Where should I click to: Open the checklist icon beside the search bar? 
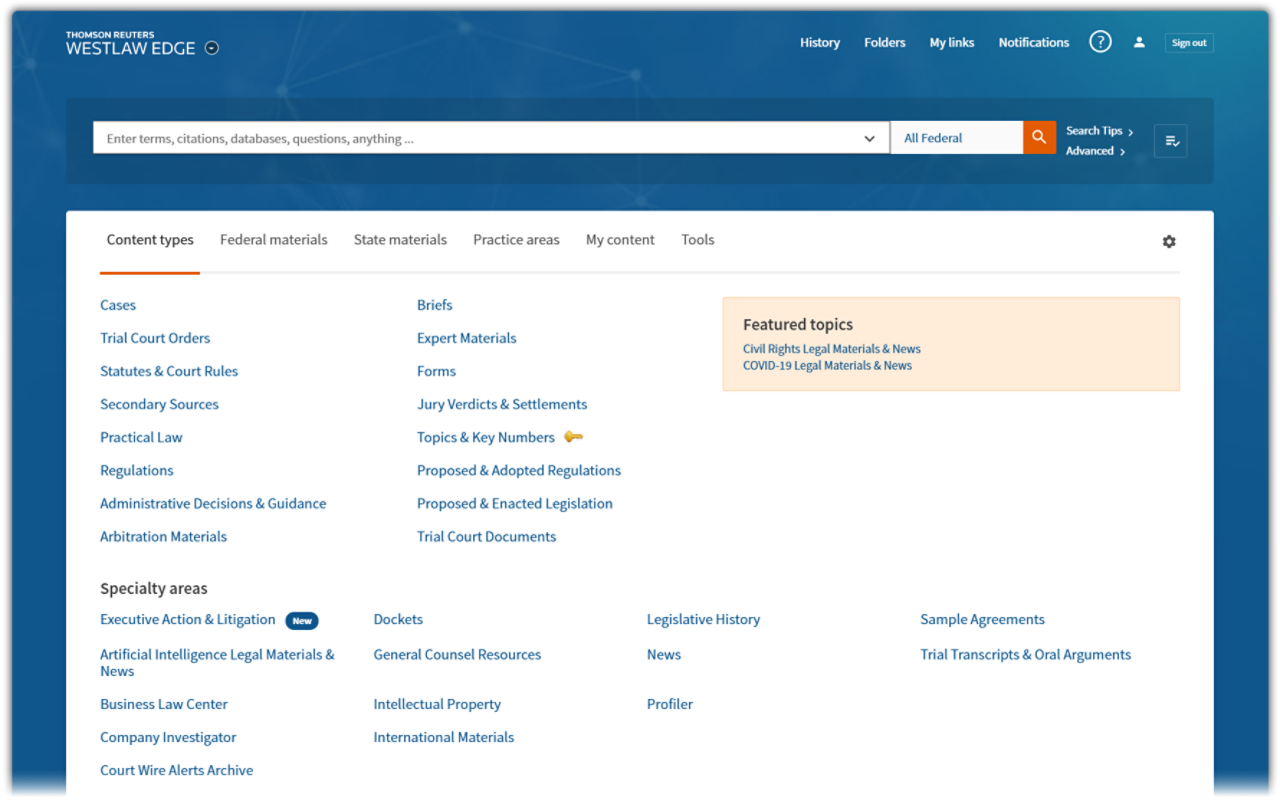pyautogui.click(x=1170, y=140)
